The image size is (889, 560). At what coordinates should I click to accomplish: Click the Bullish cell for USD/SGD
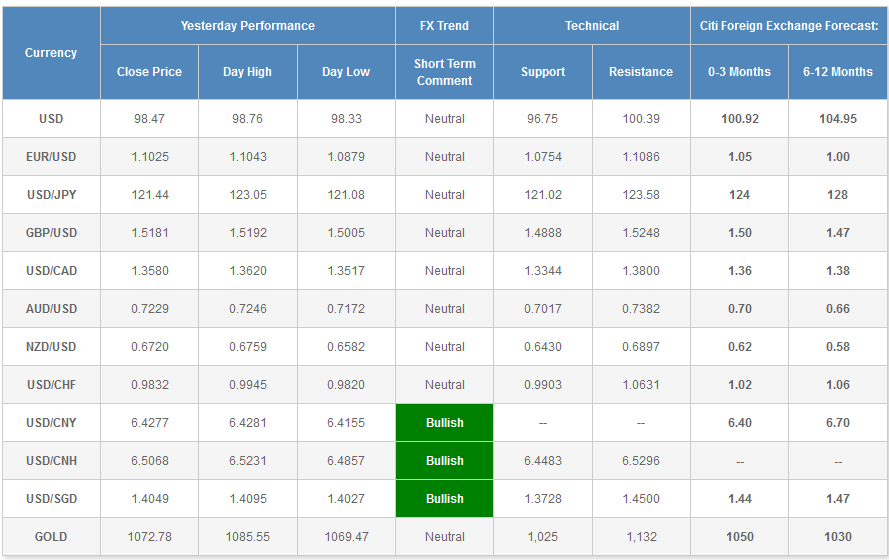(x=445, y=499)
